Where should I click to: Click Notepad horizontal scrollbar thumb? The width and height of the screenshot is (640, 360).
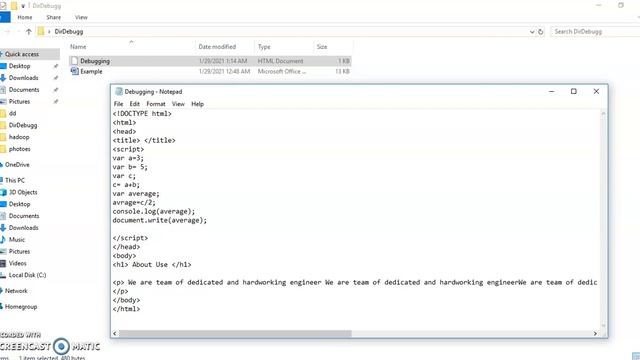point(235,333)
